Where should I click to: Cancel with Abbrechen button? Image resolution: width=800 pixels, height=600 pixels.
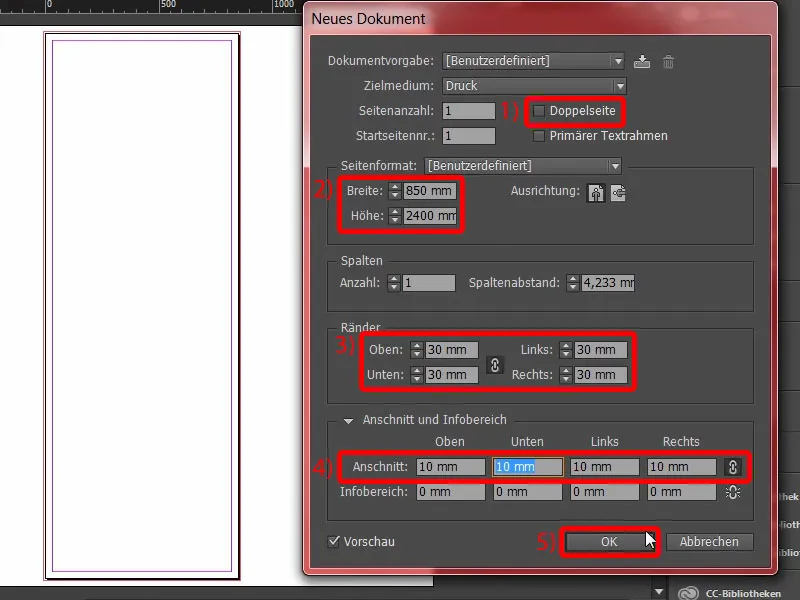pos(709,541)
